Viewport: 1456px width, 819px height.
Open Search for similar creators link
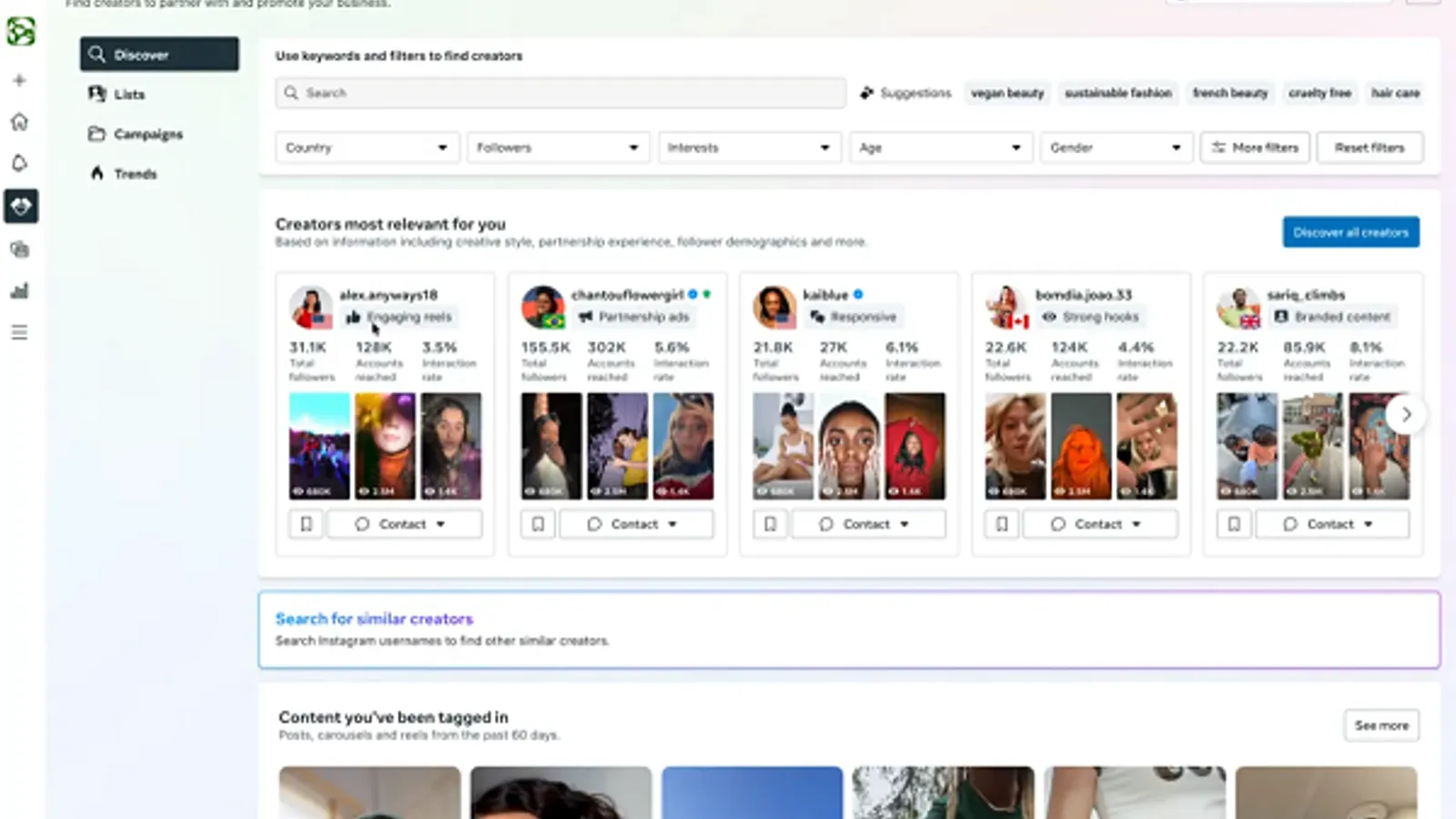[374, 619]
